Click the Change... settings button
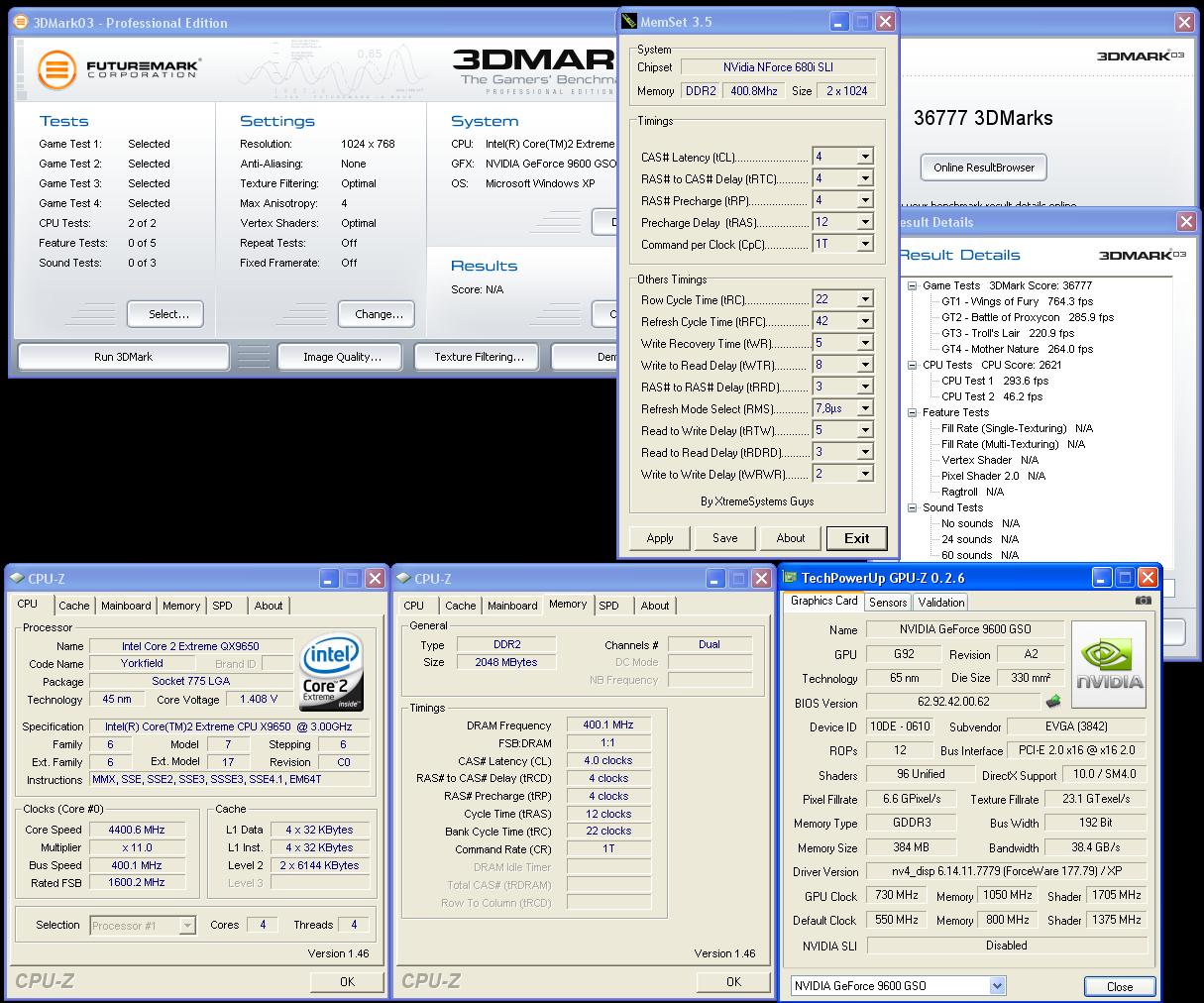This screenshot has height=1003, width=1204. pos(379,314)
